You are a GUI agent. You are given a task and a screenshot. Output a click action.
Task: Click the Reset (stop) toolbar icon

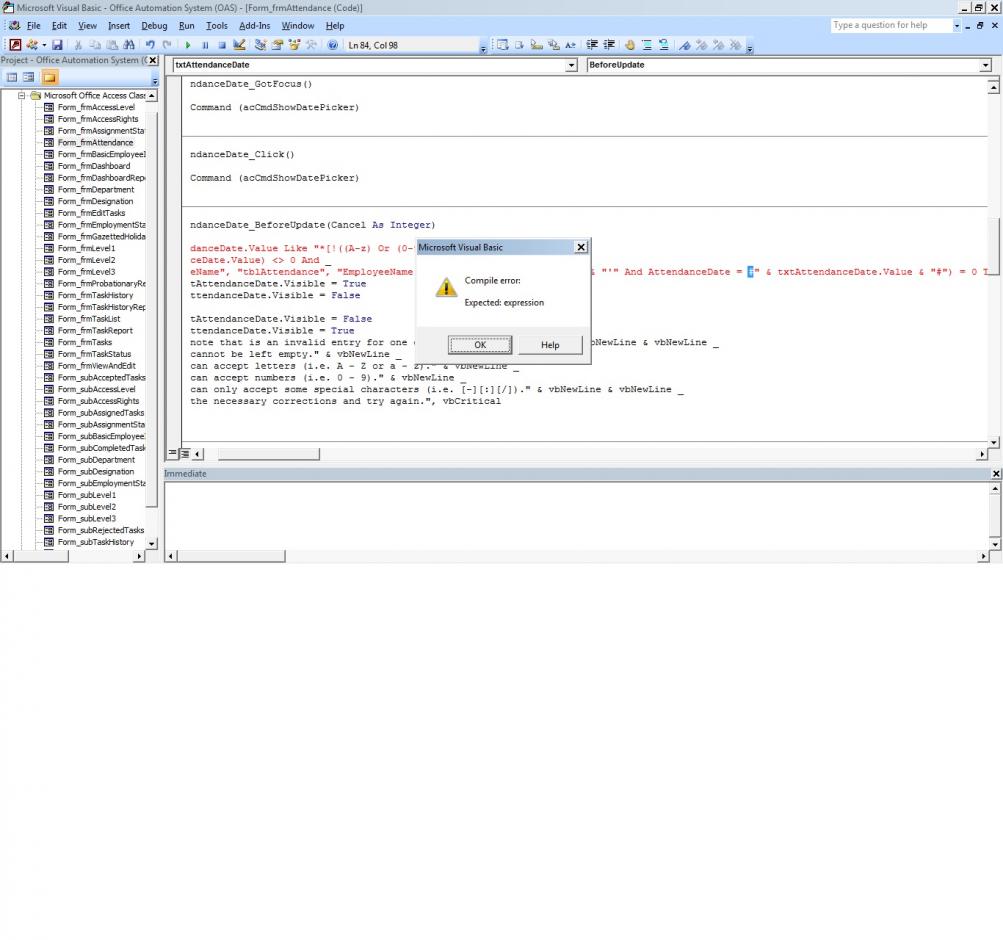pyautogui.click(x=222, y=45)
